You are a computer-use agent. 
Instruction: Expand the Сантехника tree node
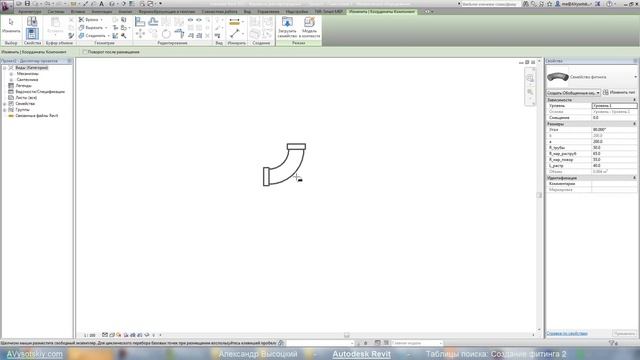pos(11,80)
